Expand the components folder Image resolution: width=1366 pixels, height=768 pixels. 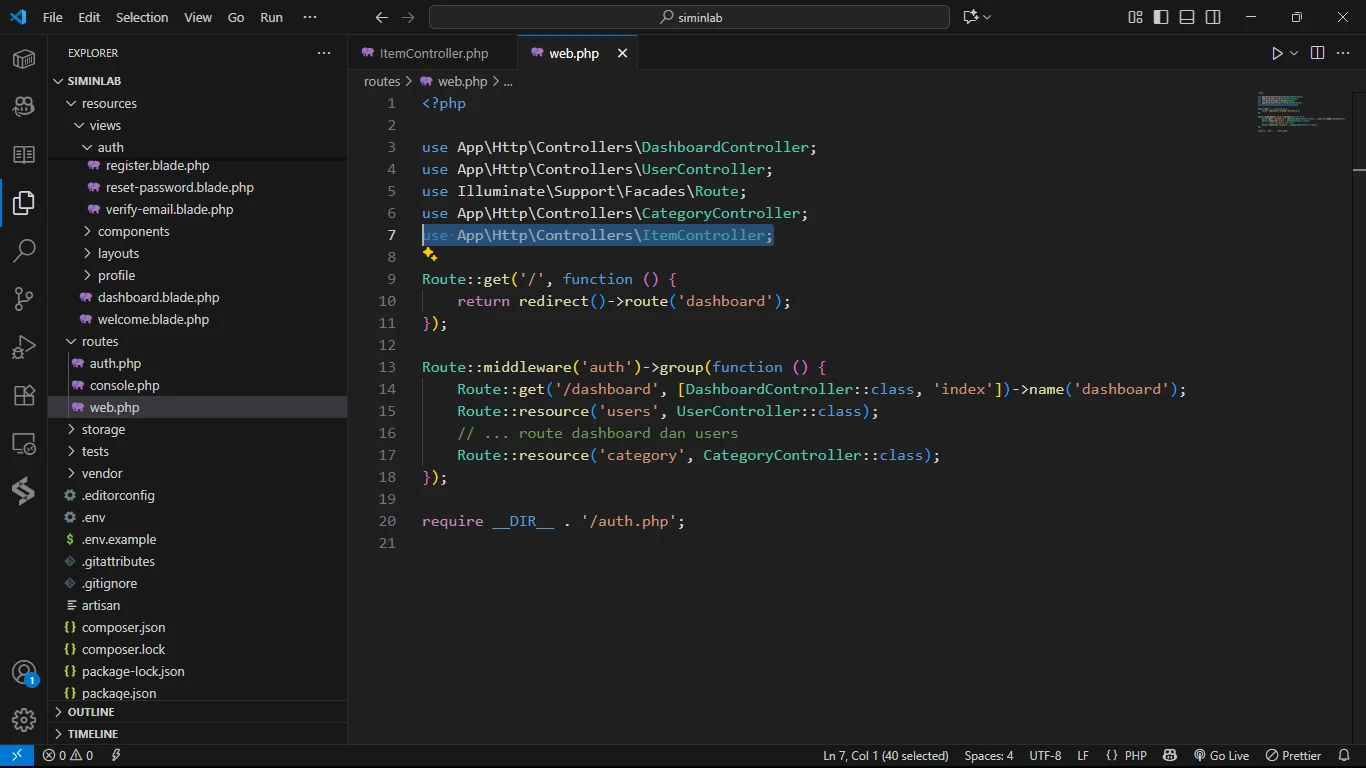click(133, 231)
